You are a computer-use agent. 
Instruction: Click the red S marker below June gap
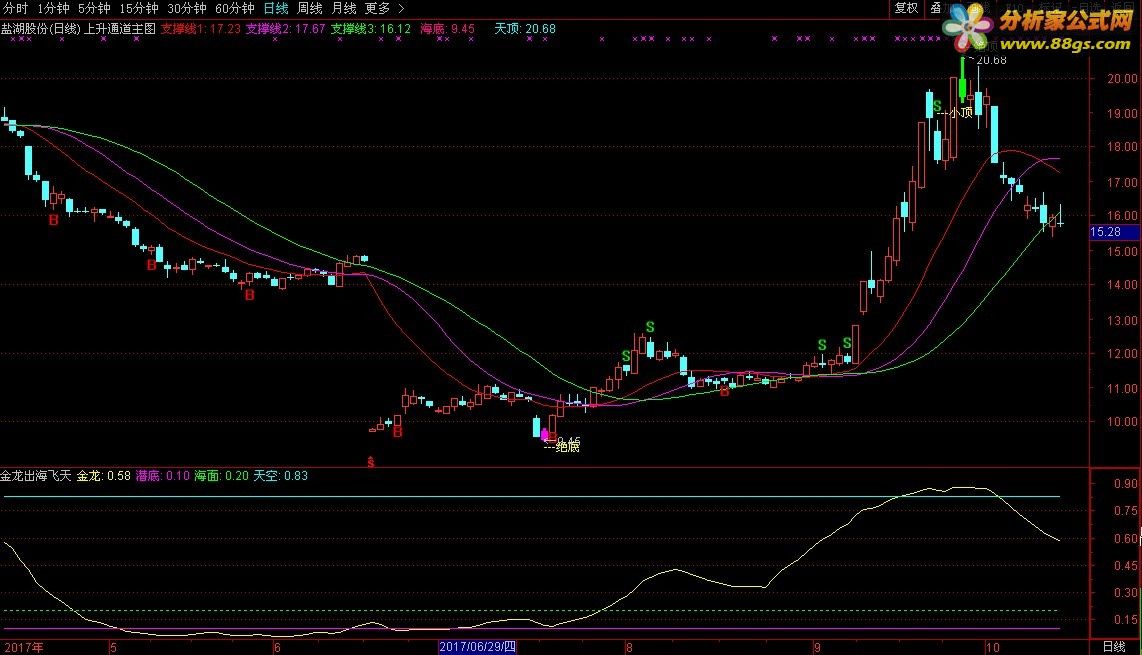tap(371, 462)
